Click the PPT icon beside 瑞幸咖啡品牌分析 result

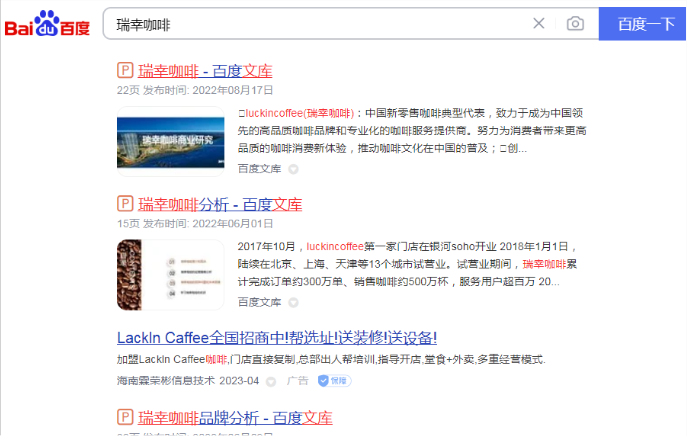coord(125,417)
